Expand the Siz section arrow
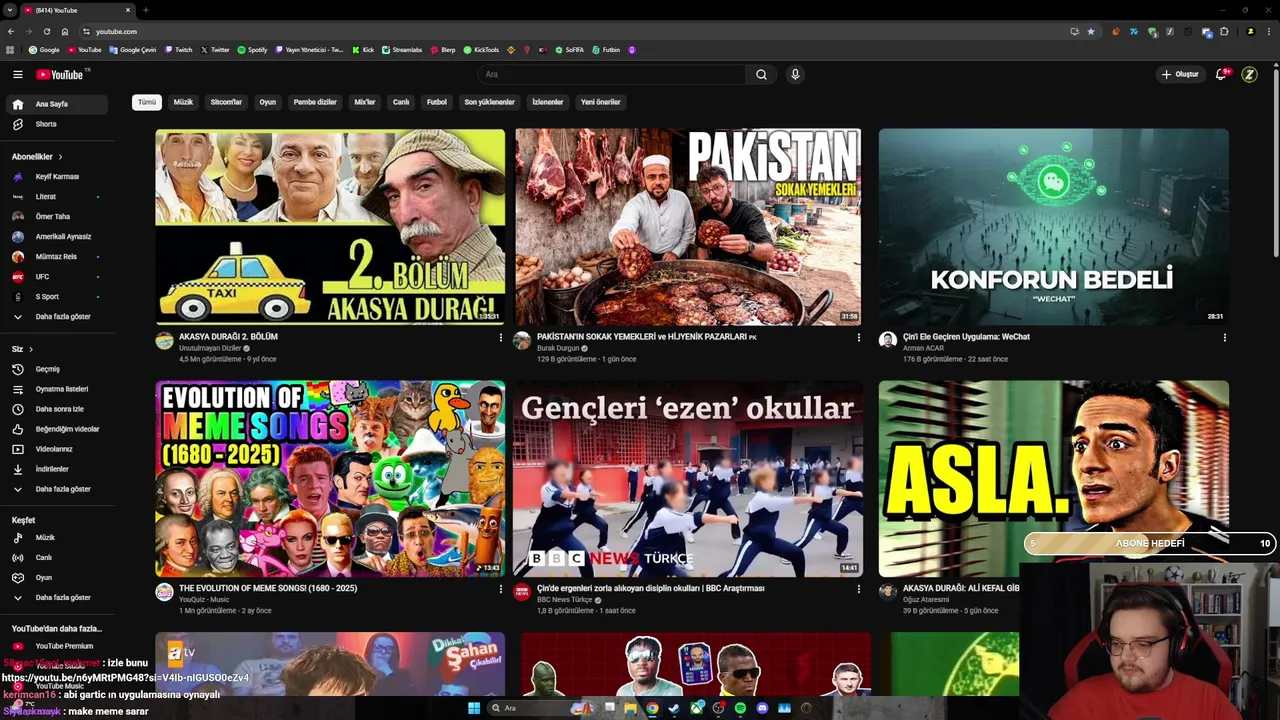The width and height of the screenshot is (1280, 720). pyautogui.click(x=31, y=349)
